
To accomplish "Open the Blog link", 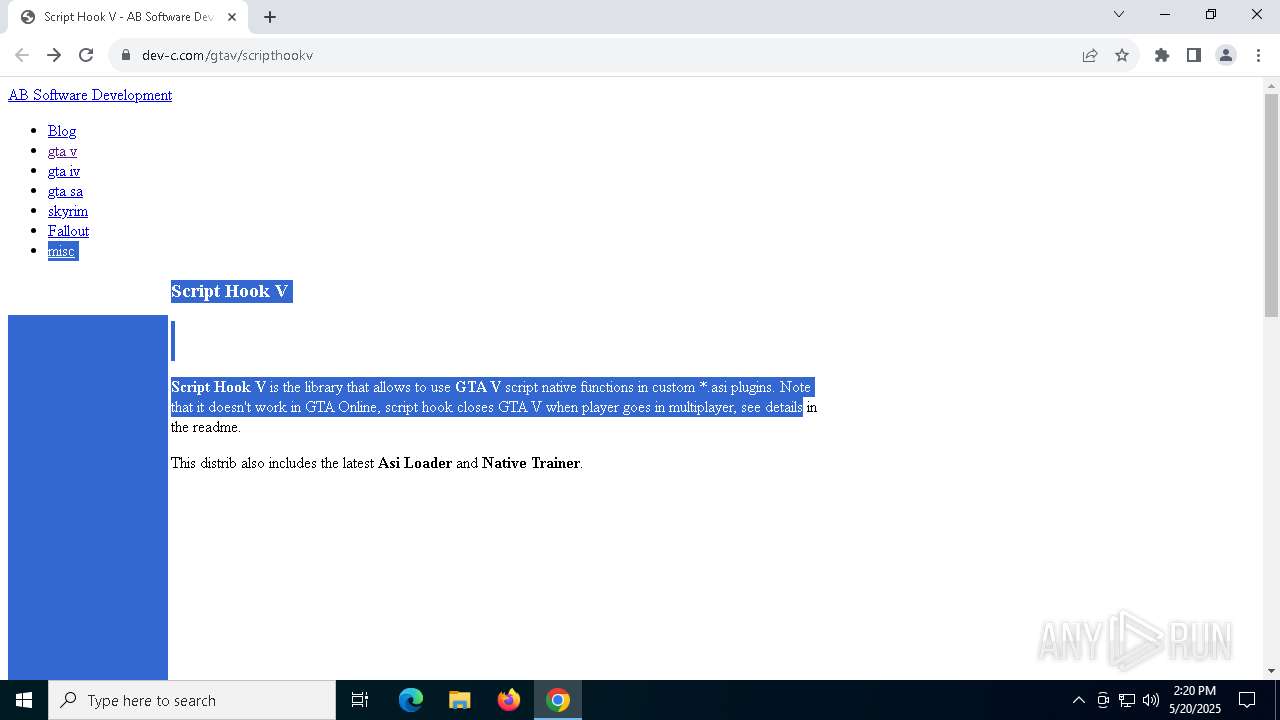I will [62, 131].
